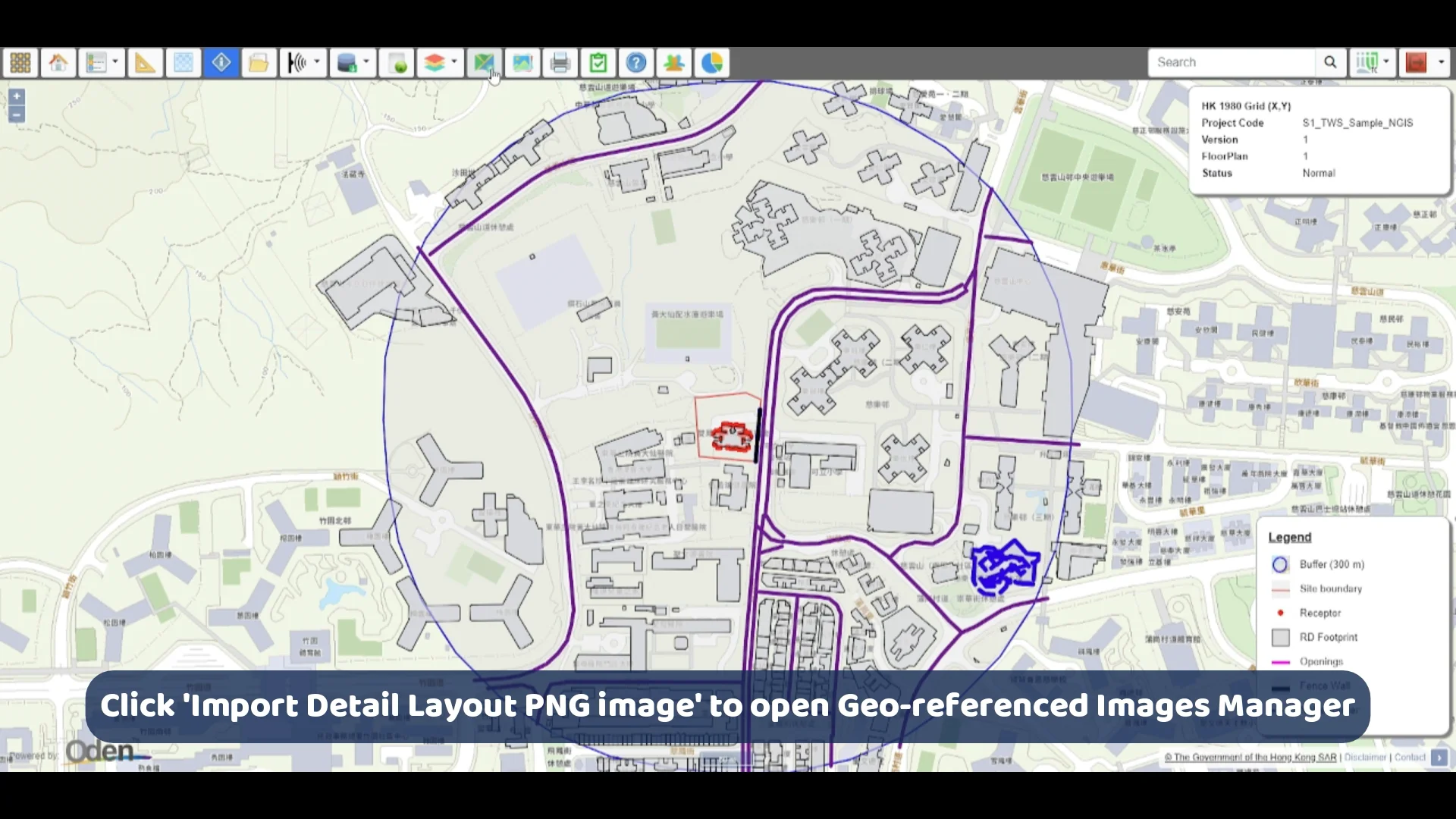Click the 'Receptor' legend label

(1319, 613)
